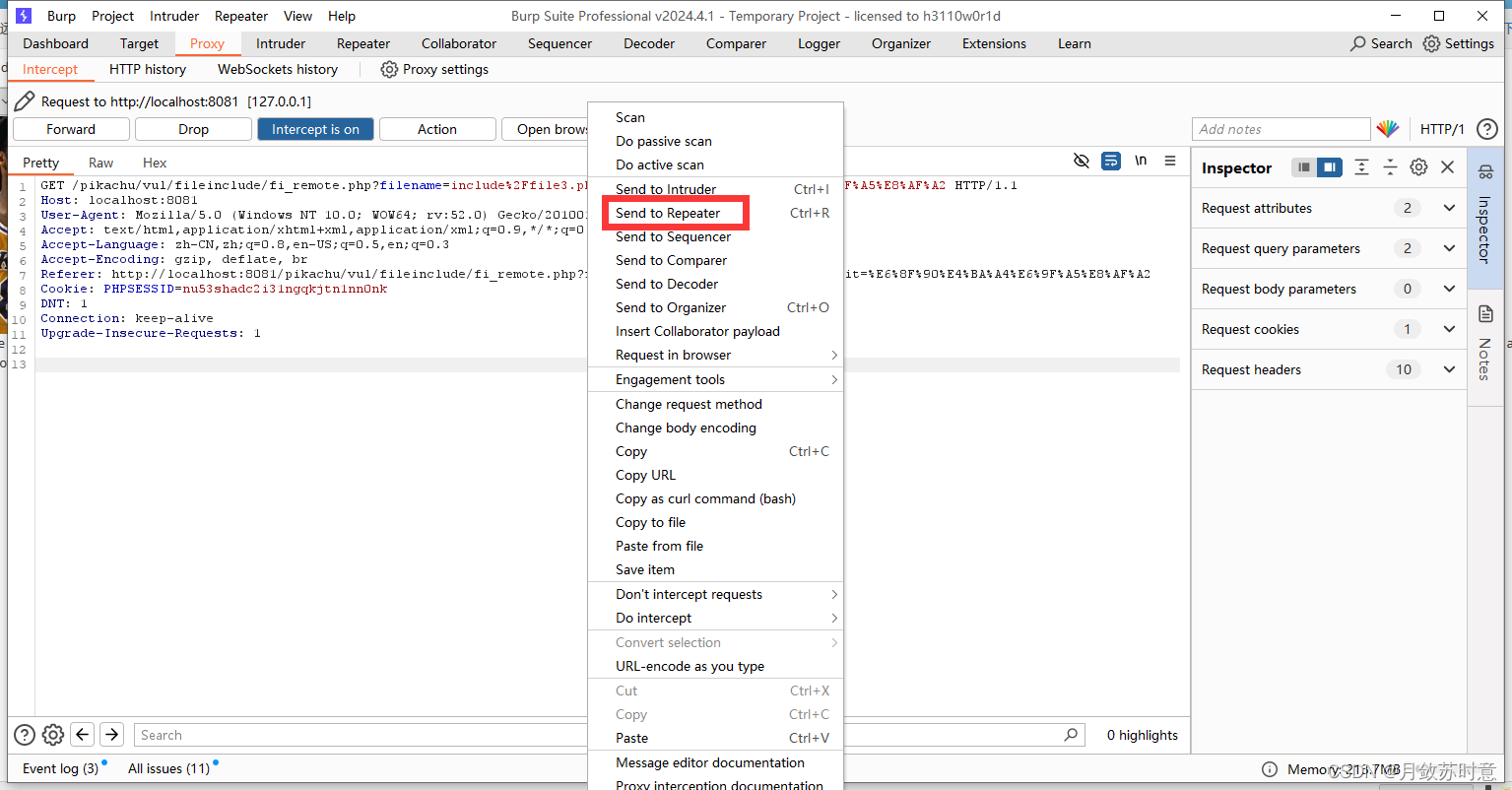The height and width of the screenshot is (790, 1512).
Task: Switch Inspector to left-docked layout
Action: click(x=1304, y=167)
